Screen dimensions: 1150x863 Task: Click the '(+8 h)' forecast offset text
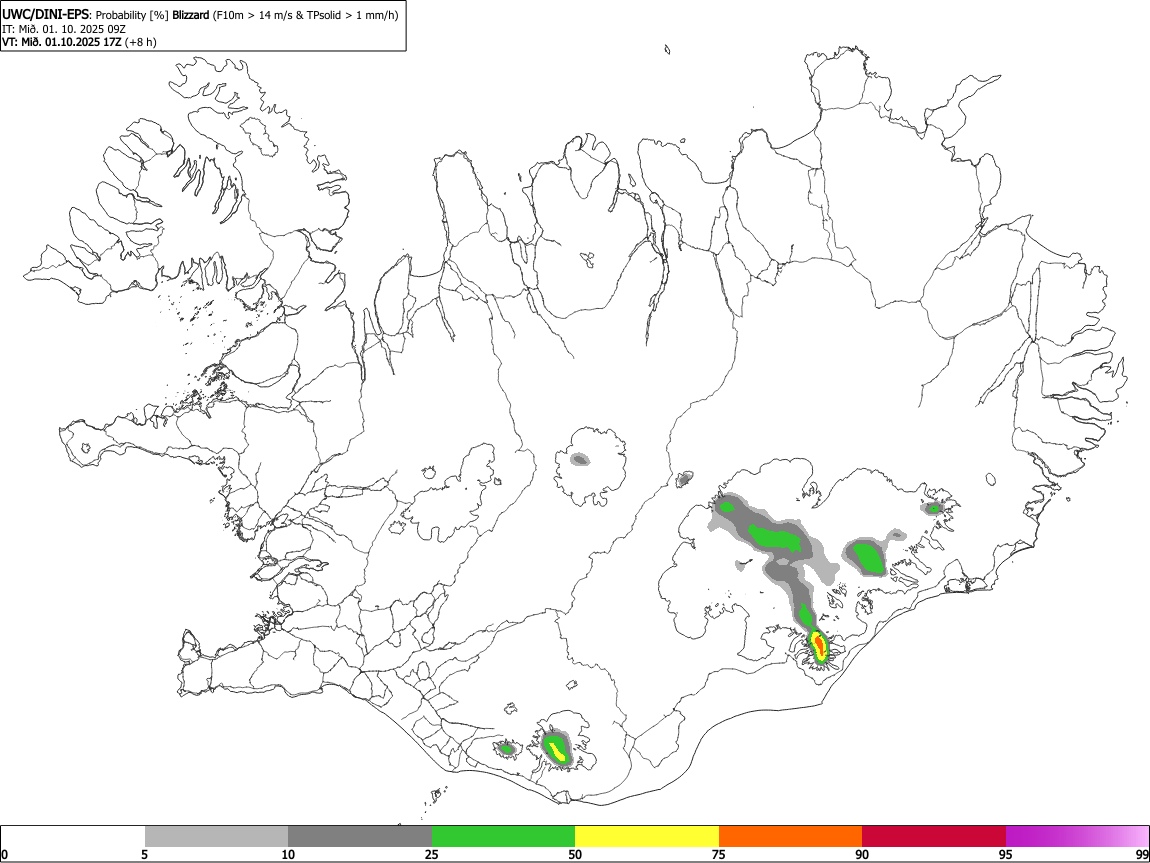click(x=141, y=42)
